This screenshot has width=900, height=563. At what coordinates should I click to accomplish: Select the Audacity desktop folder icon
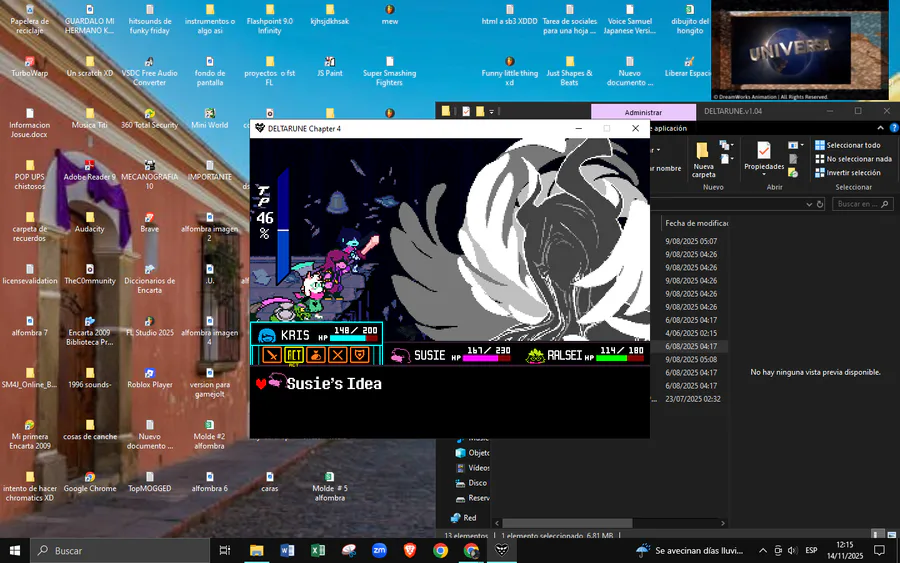tap(90, 222)
